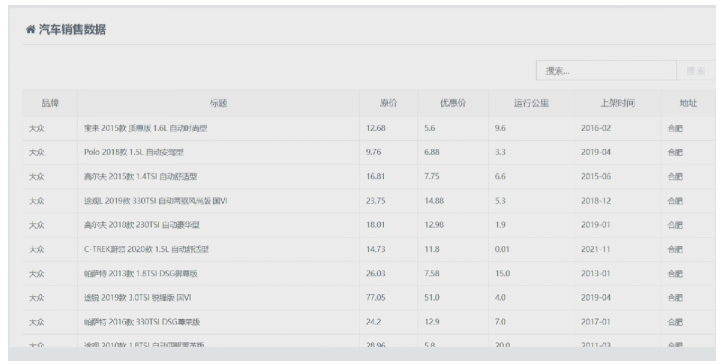Click the 运行公里 column header

tap(532, 103)
